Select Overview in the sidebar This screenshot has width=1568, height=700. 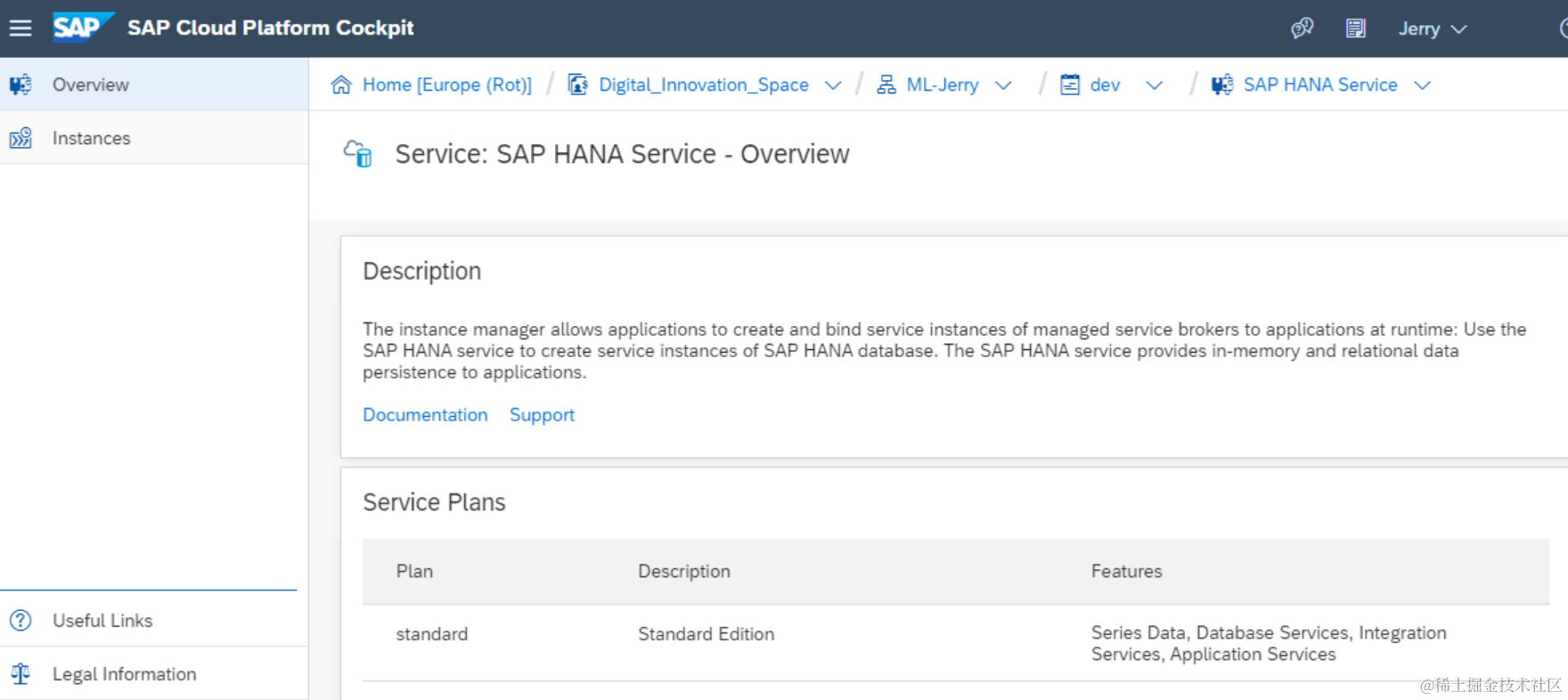[x=91, y=85]
